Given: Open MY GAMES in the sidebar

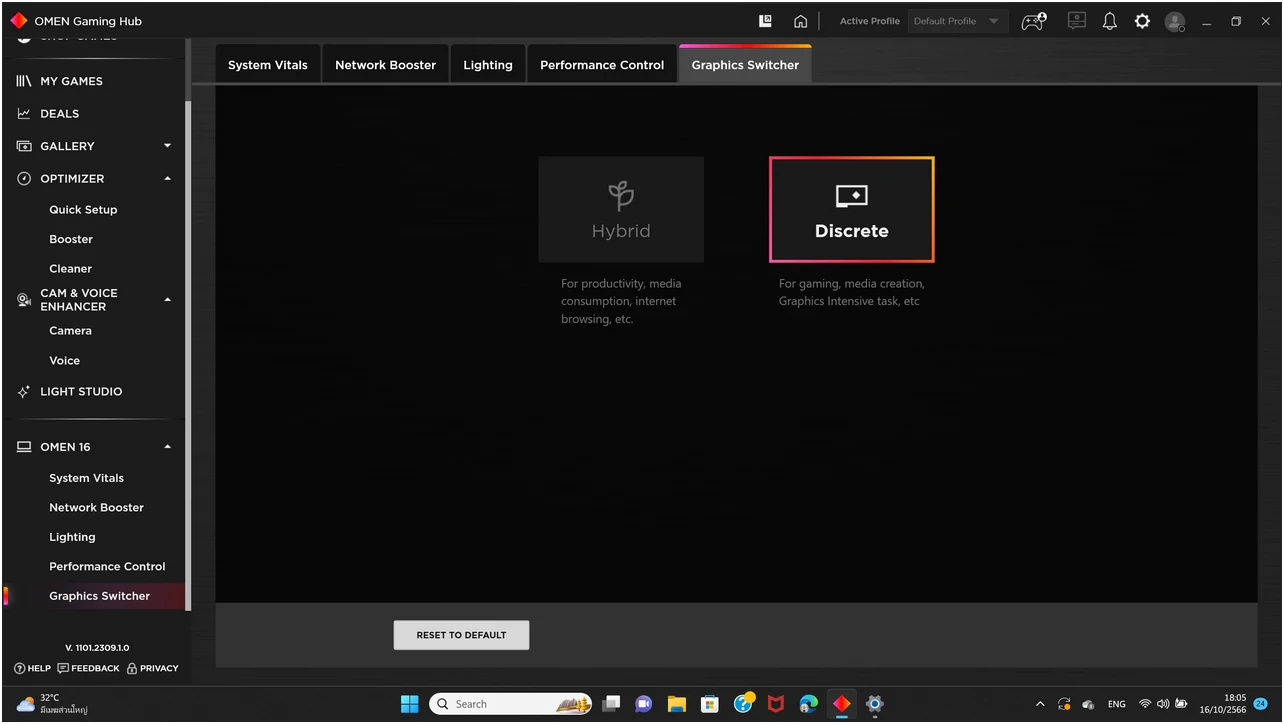Looking at the screenshot, I should pyautogui.click(x=71, y=81).
